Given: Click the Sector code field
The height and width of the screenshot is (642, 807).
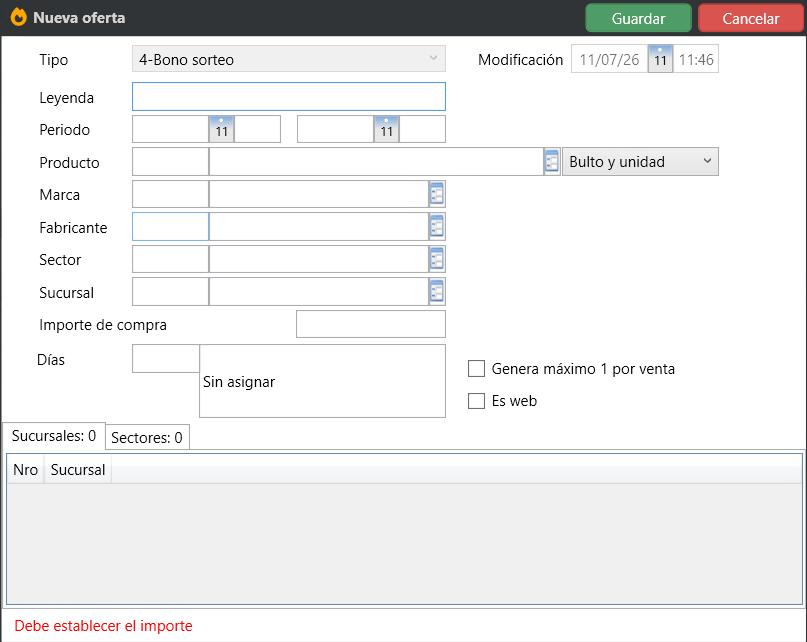Looking at the screenshot, I should 170,259.
